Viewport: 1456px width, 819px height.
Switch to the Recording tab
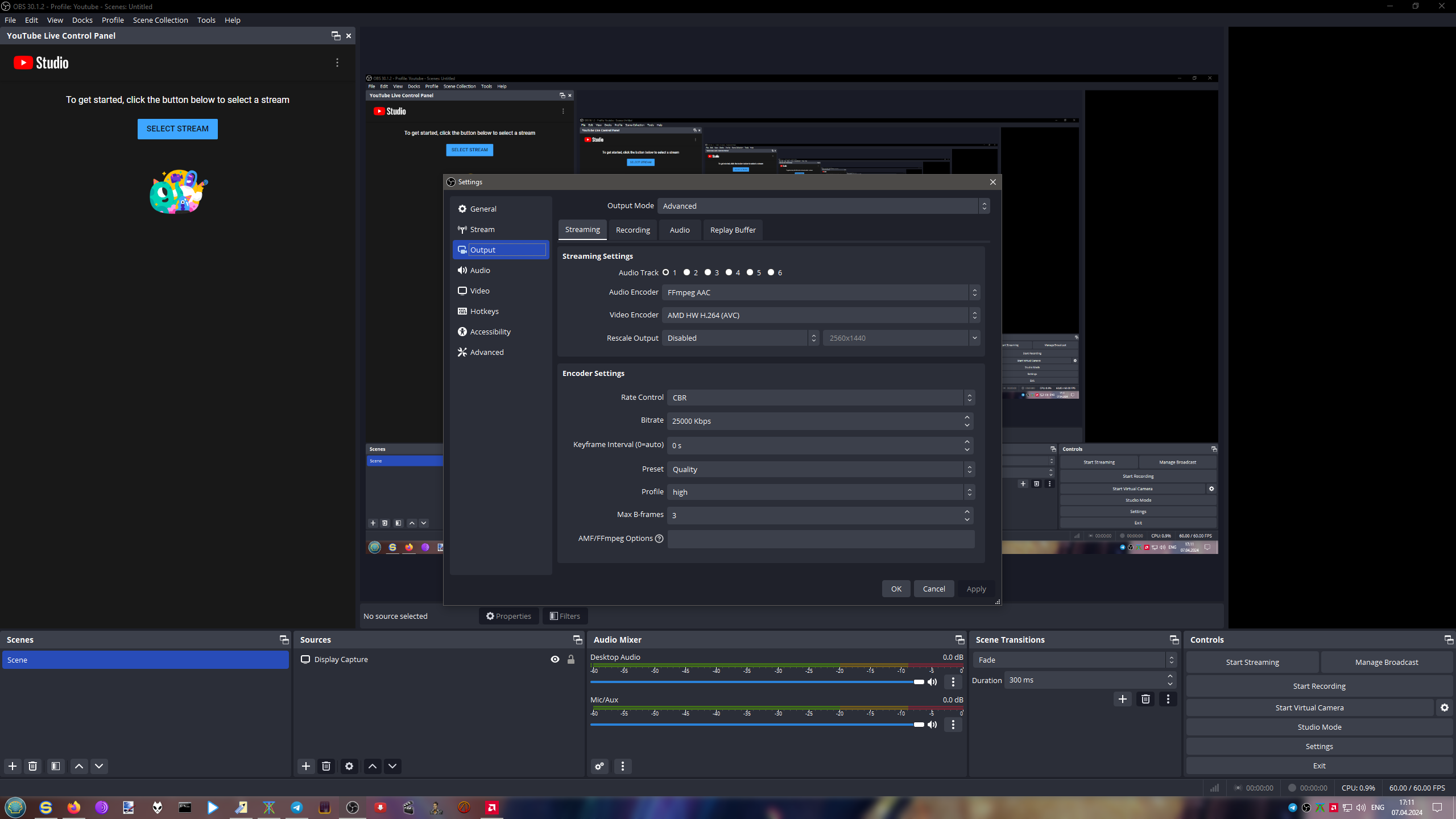pos(632,230)
